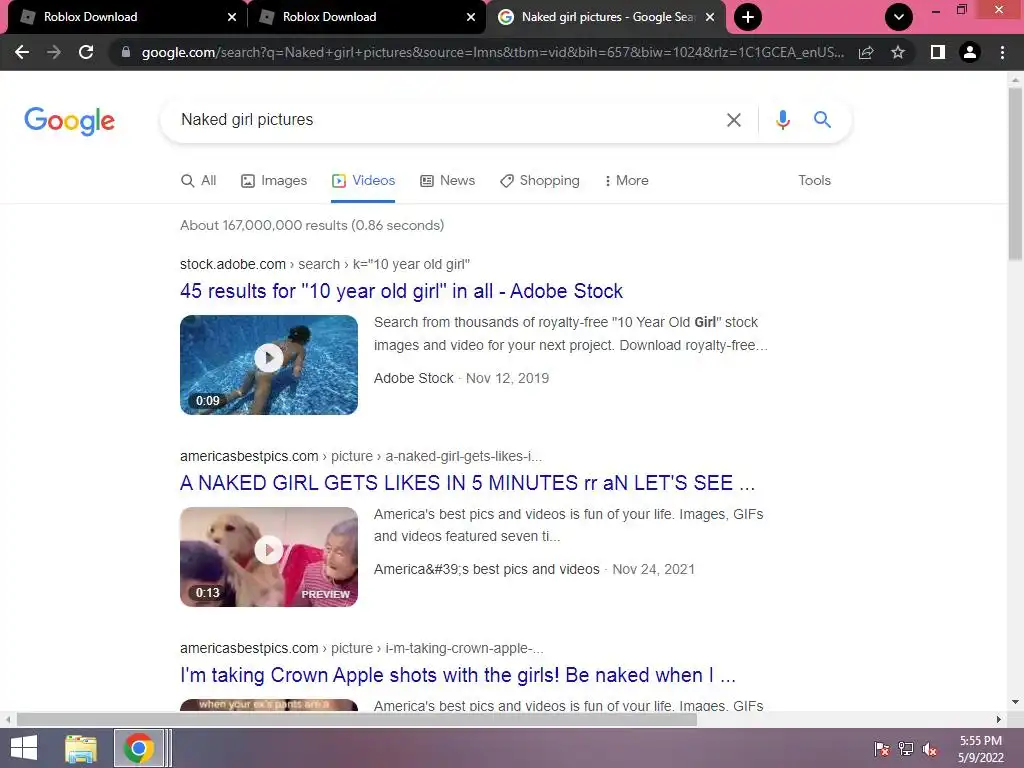View site information via the lock icon
1024x768 pixels.
pos(125,52)
